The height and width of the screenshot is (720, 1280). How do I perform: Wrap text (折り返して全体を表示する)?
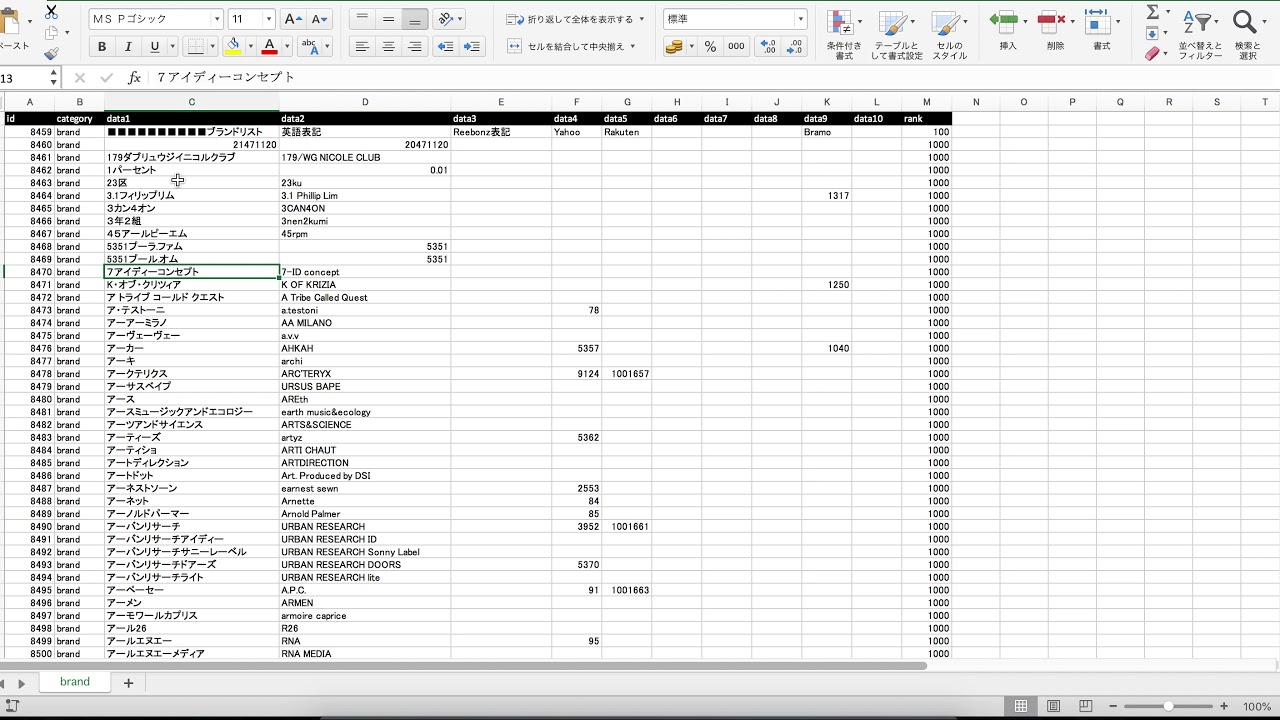coord(575,19)
